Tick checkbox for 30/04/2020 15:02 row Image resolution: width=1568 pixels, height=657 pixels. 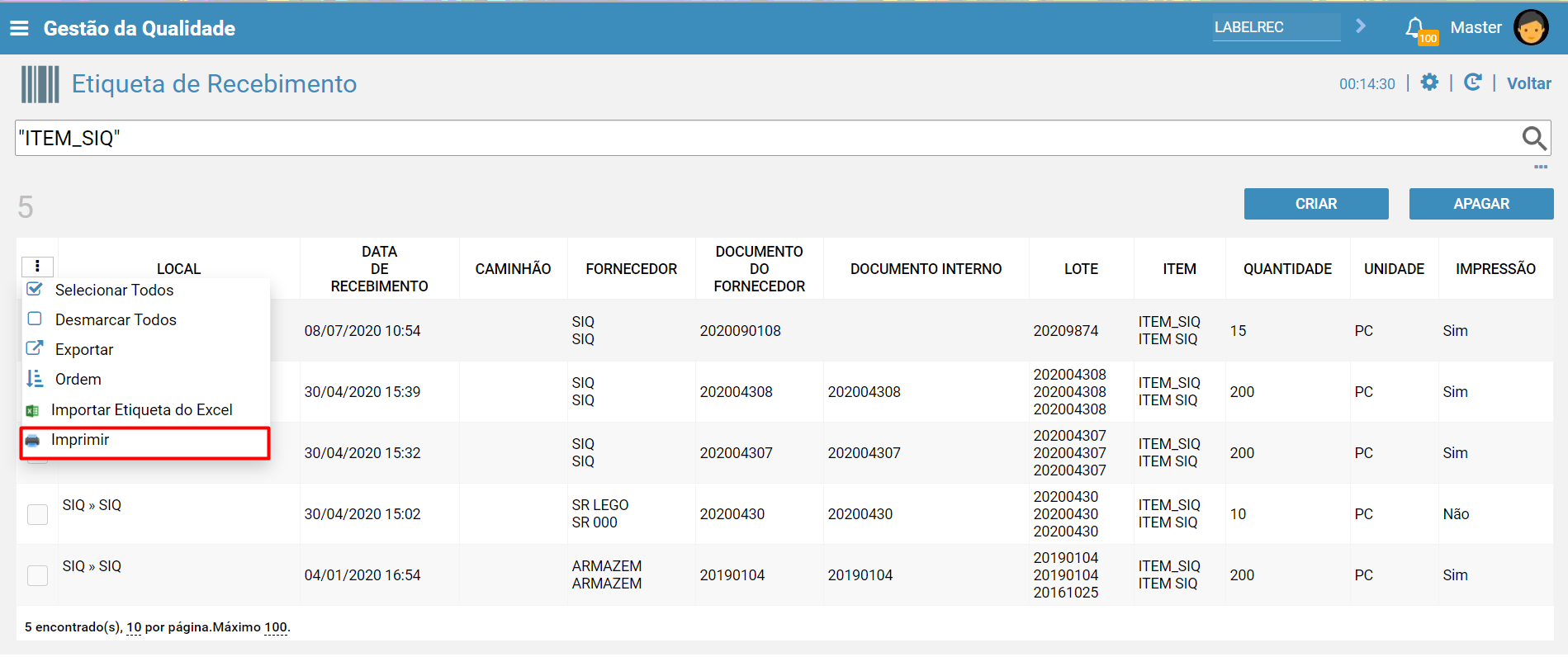pos(38,514)
